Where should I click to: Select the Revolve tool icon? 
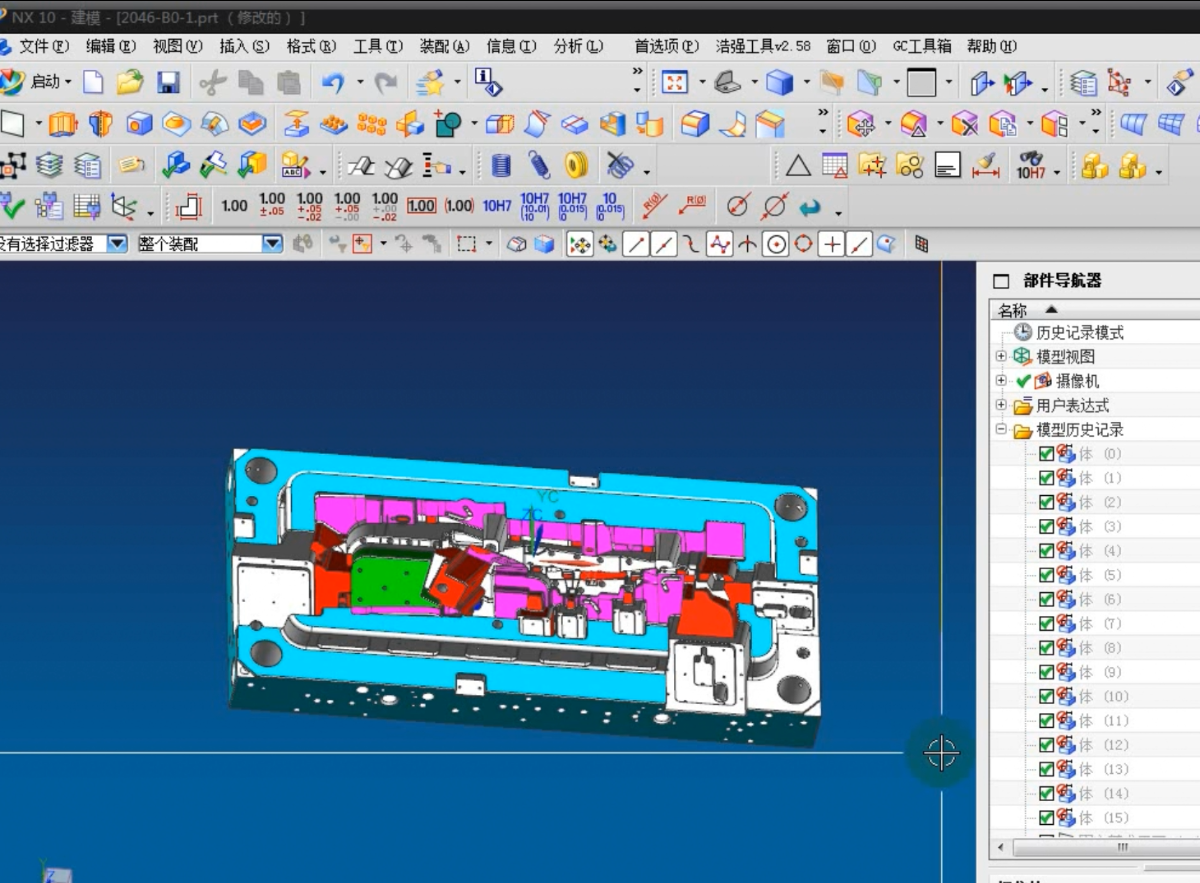click(101, 124)
